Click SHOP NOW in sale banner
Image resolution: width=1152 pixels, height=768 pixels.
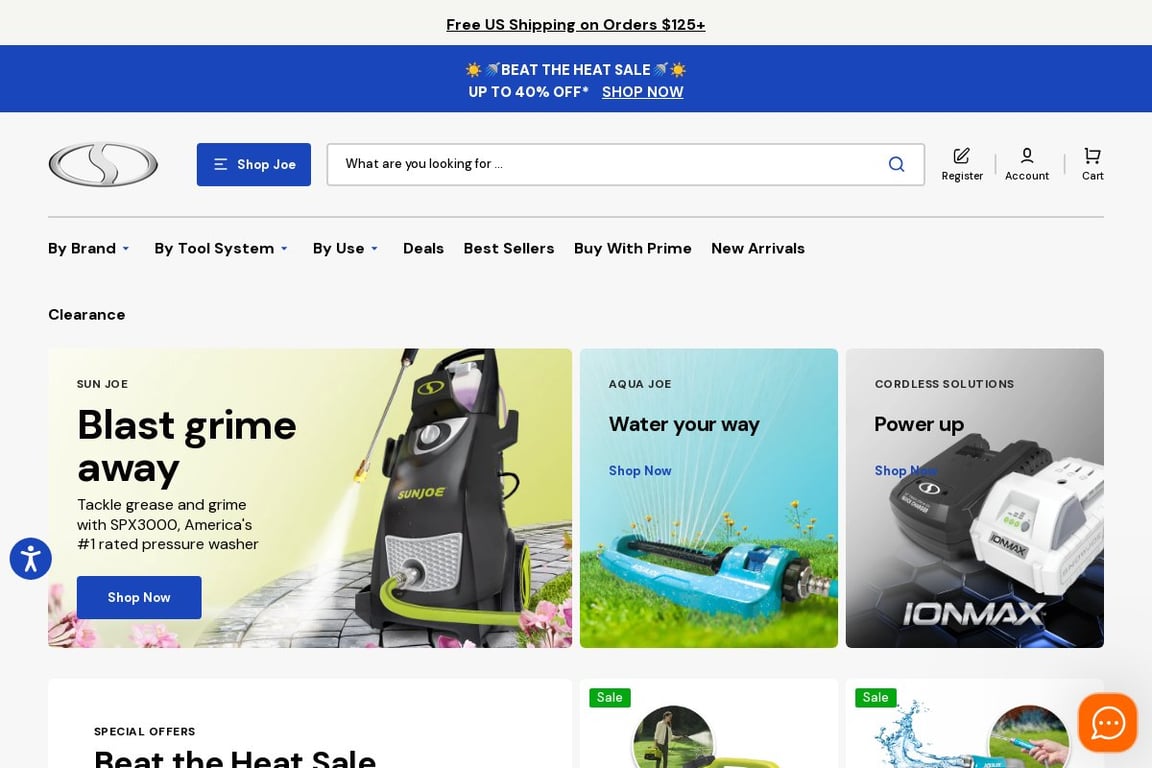[643, 92]
